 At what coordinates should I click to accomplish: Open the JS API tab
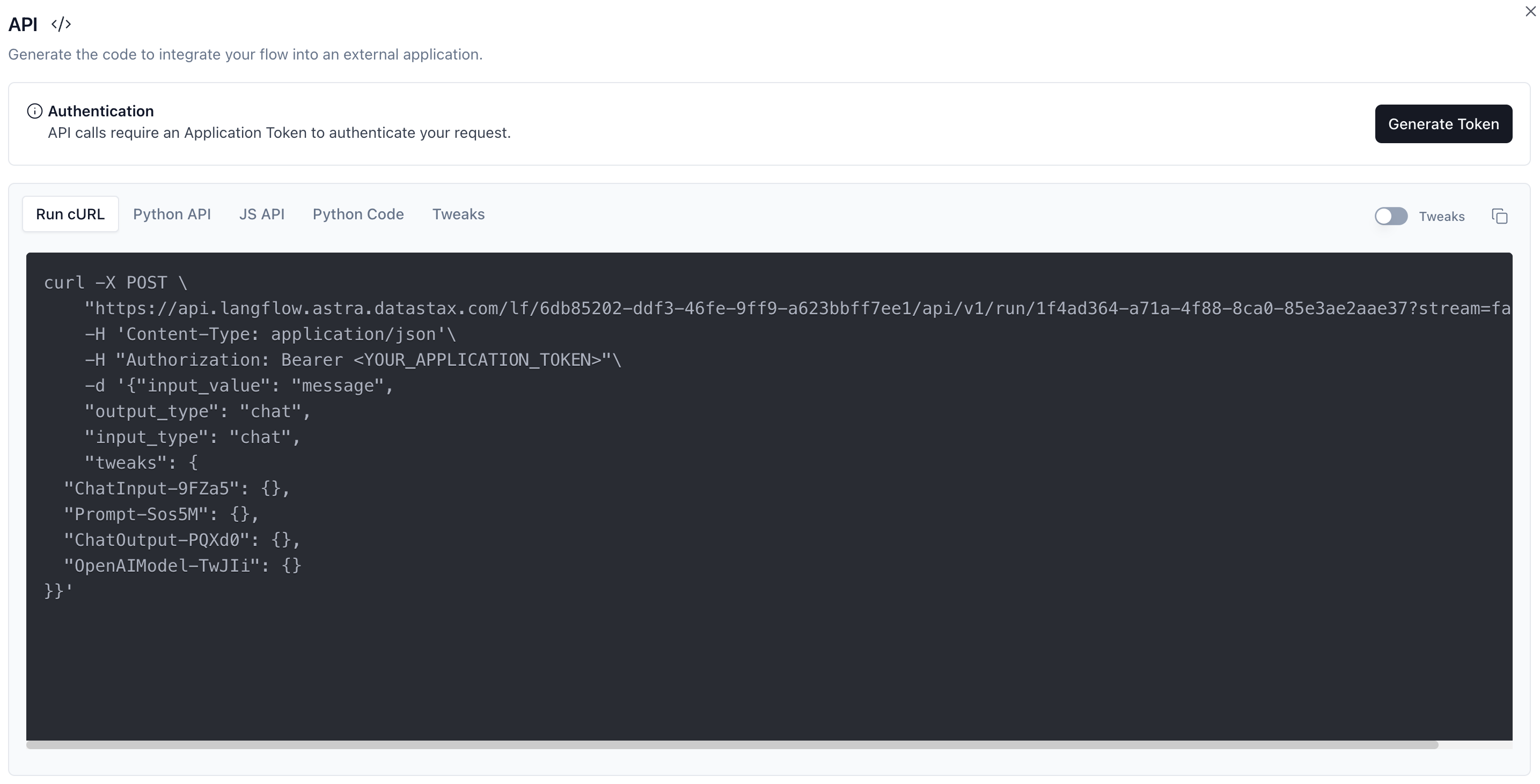[262, 214]
